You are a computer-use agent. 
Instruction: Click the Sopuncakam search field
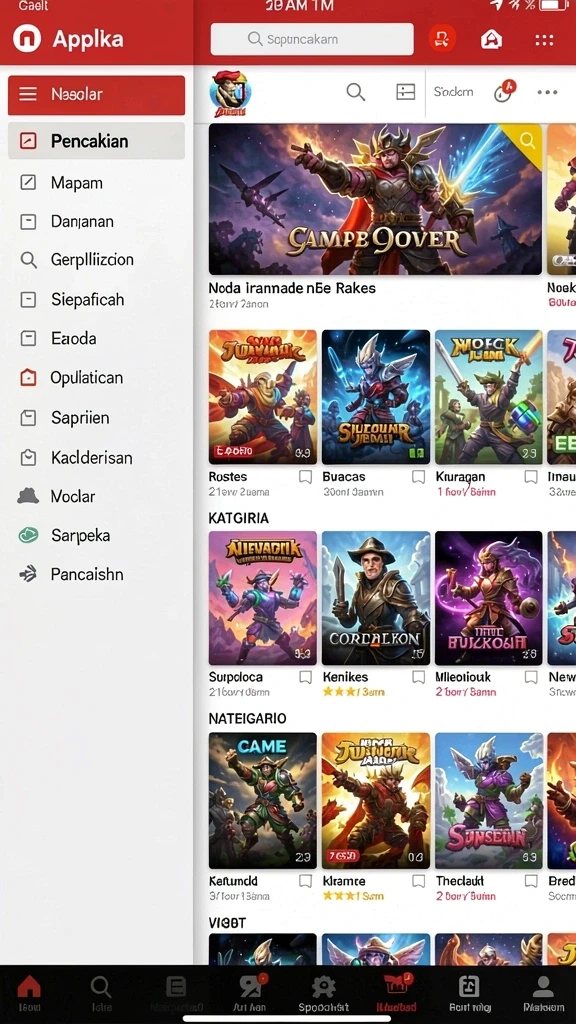coord(312,39)
